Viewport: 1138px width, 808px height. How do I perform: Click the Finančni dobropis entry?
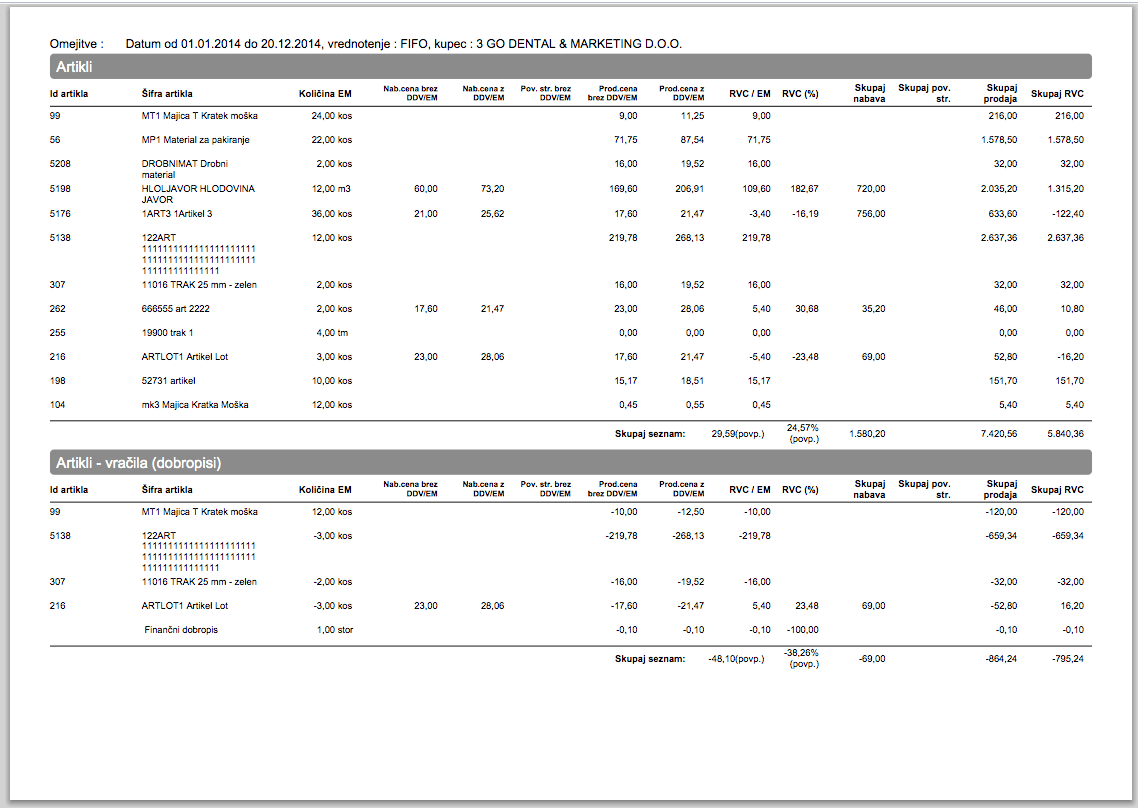click(181, 630)
